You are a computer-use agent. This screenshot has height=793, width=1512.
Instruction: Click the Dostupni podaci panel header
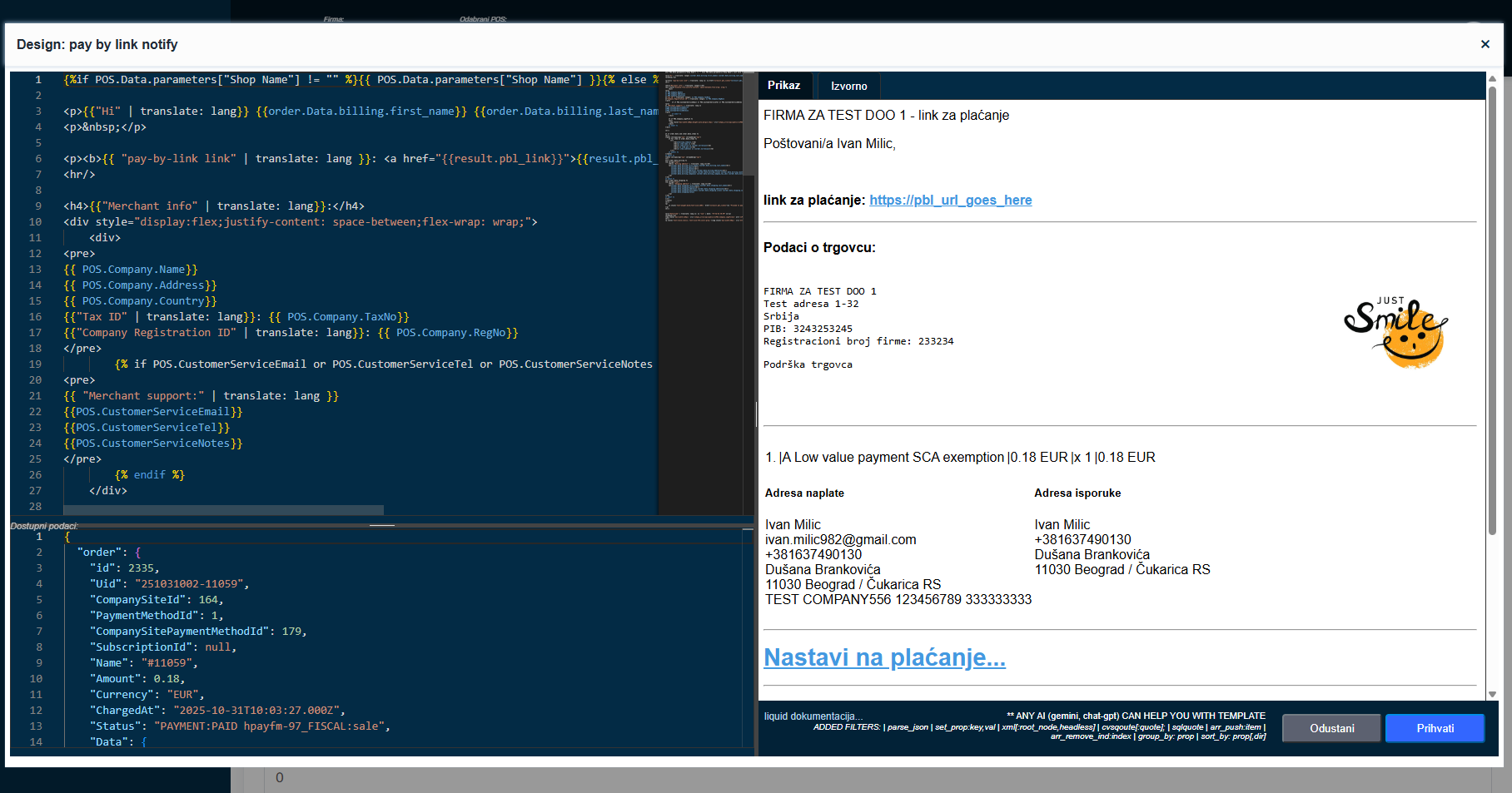(x=43, y=525)
